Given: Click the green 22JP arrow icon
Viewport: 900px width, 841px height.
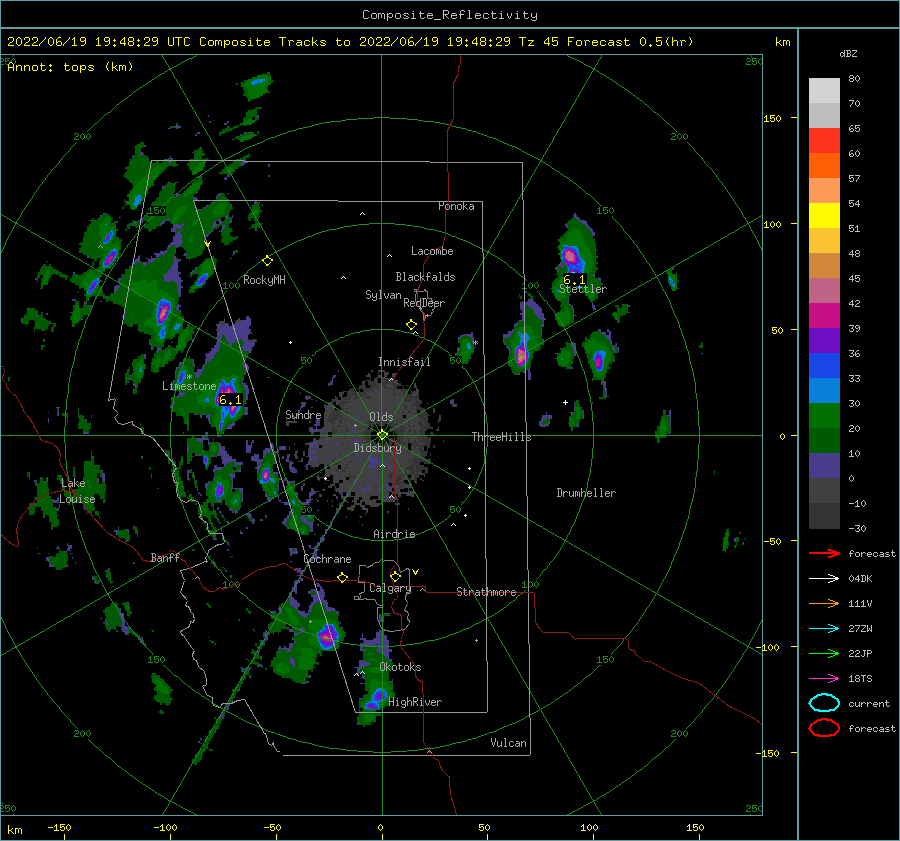Looking at the screenshot, I should click(x=824, y=653).
